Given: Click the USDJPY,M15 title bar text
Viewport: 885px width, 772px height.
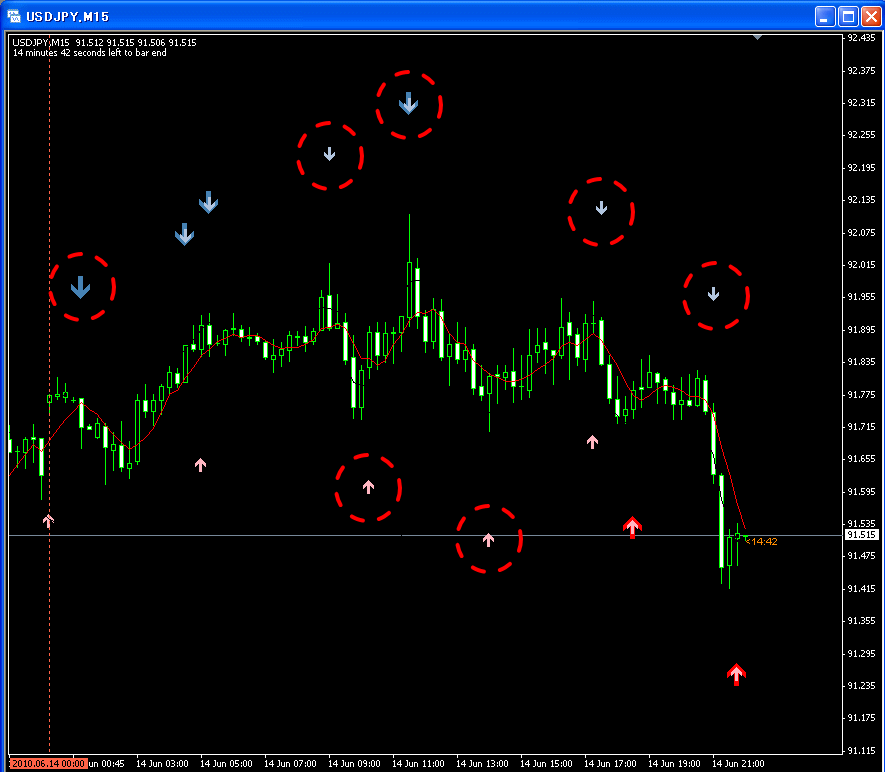Looking at the screenshot, I should (x=68, y=17).
